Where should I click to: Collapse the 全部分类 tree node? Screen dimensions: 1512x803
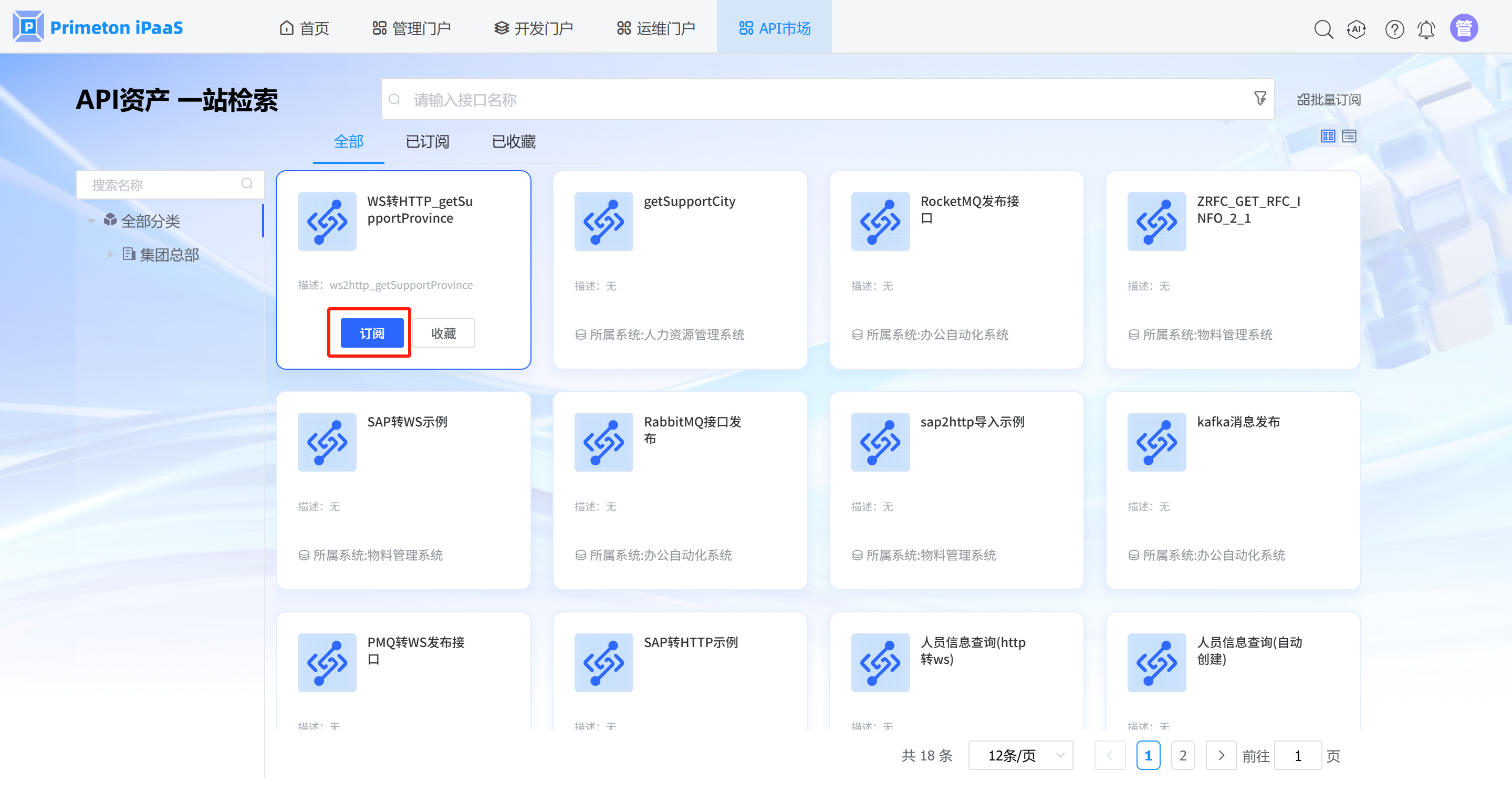click(91, 221)
